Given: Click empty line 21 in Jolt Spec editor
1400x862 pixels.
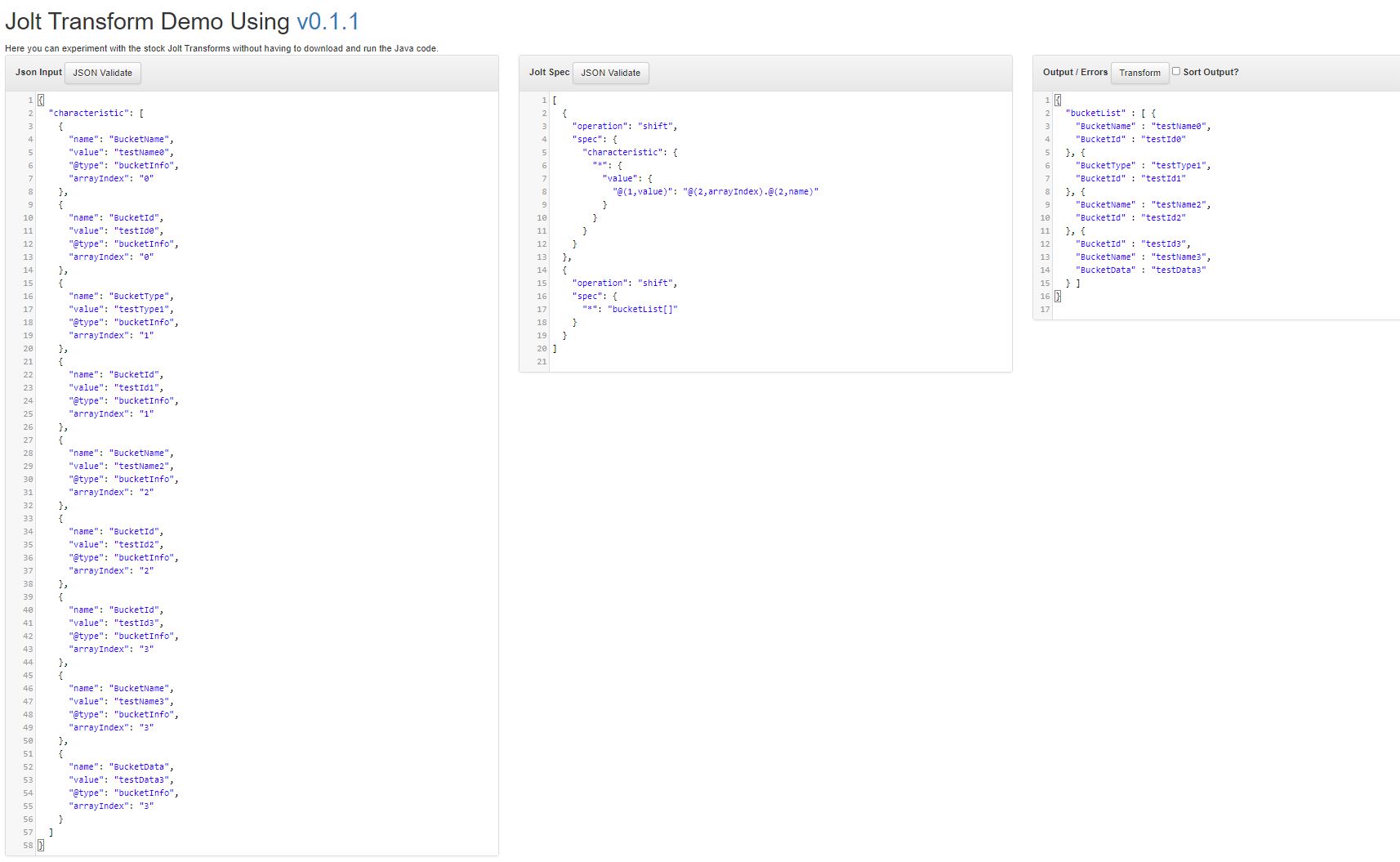Looking at the screenshot, I should 780,361.
